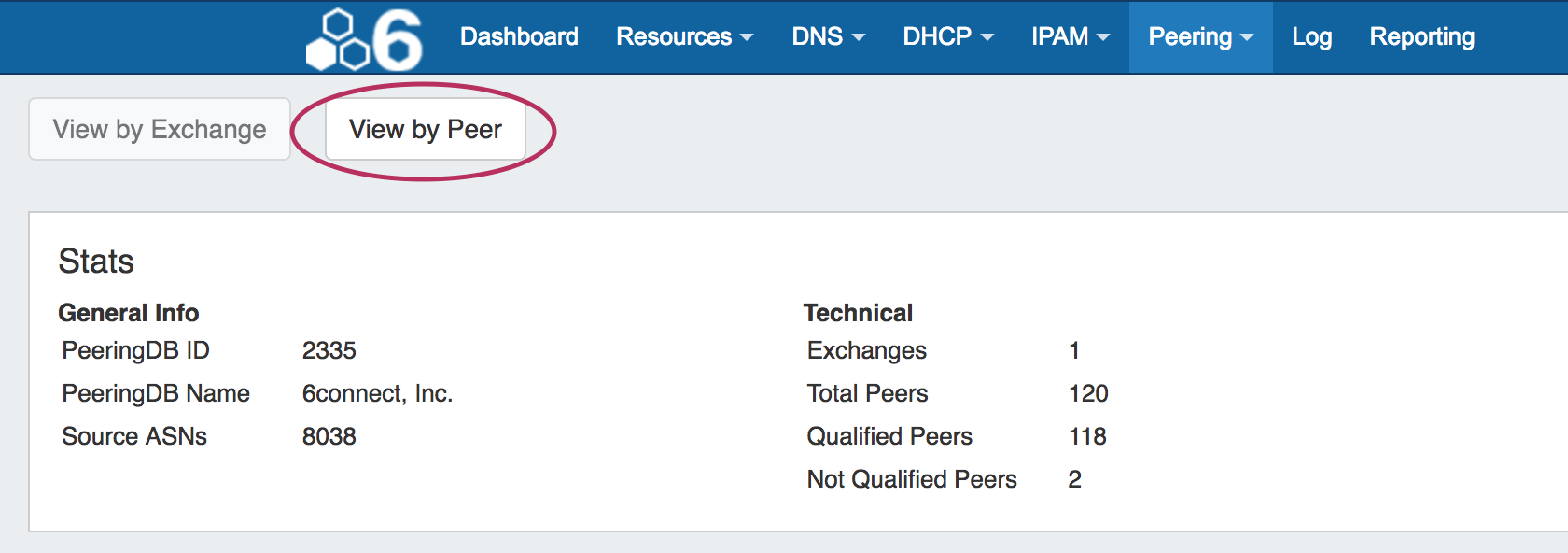This screenshot has height=553, width=1568.
Task: Click the Not Qualified Peers label
Action: [912, 479]
